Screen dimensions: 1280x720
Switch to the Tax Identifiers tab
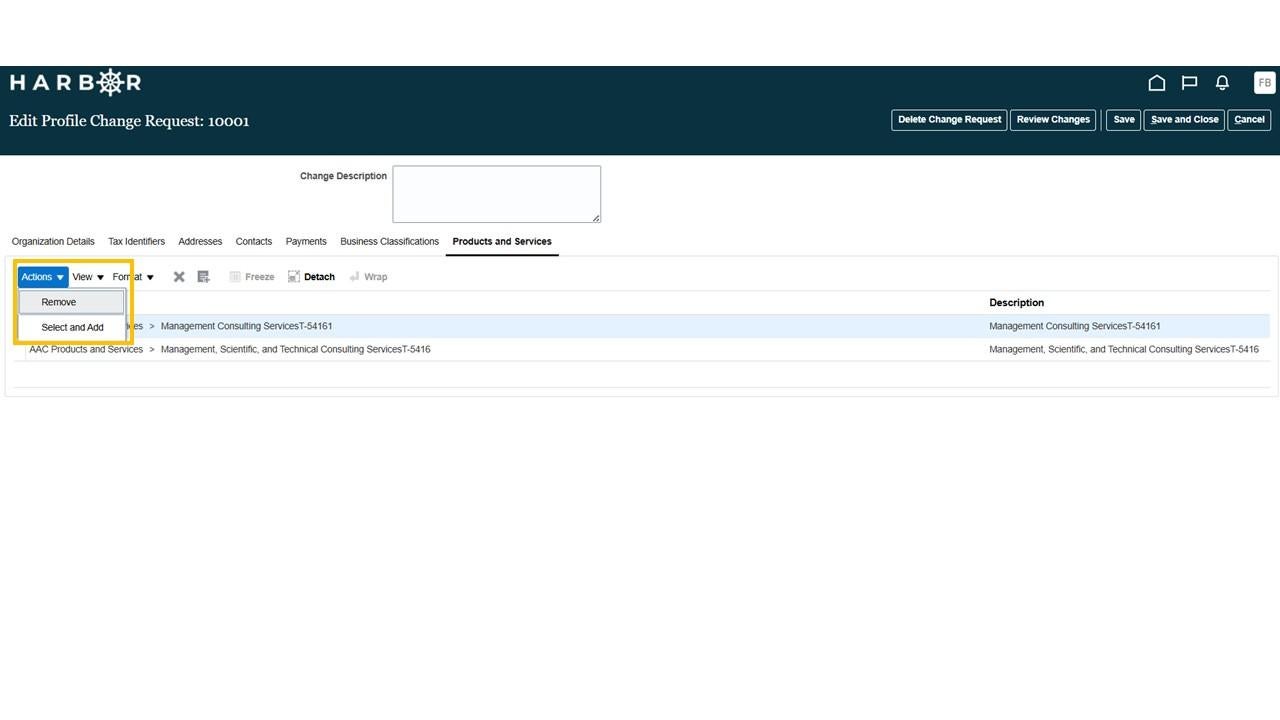(x=136, y=241)
